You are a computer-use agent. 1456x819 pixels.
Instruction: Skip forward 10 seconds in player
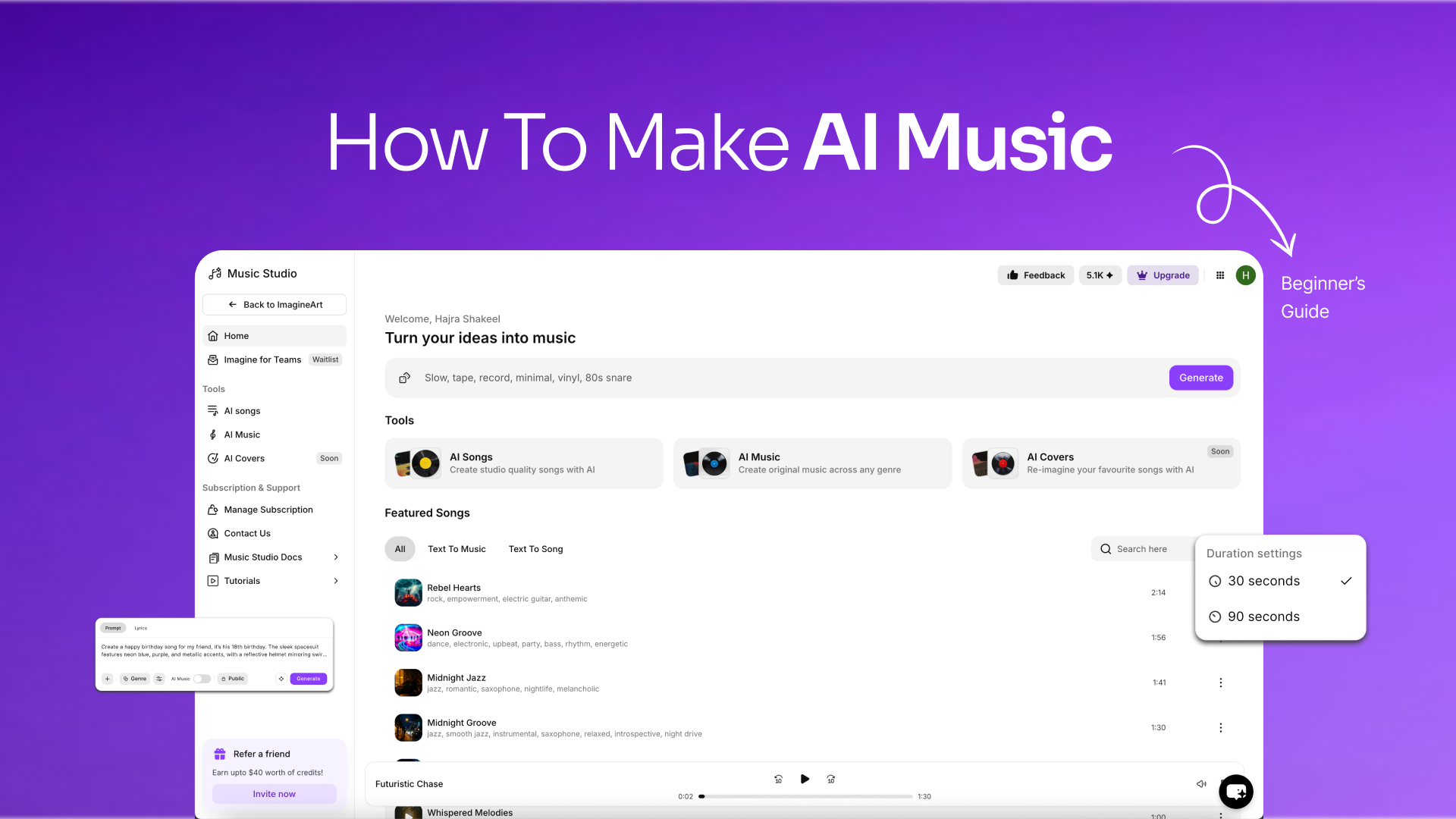pyautogui.click(x=831, y=780)
